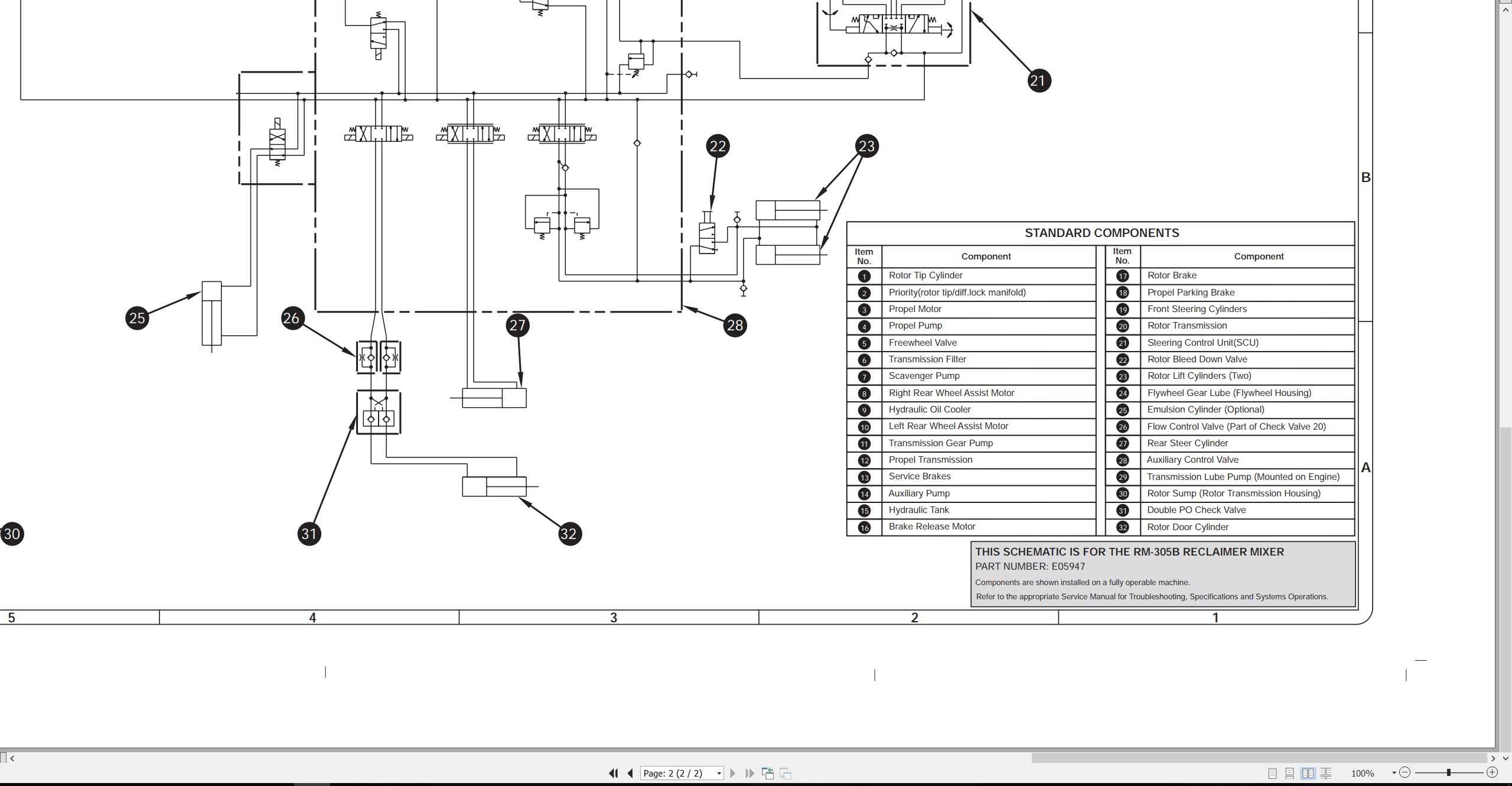Switch to two pages continuous layout

click(x=1326, y=773)
